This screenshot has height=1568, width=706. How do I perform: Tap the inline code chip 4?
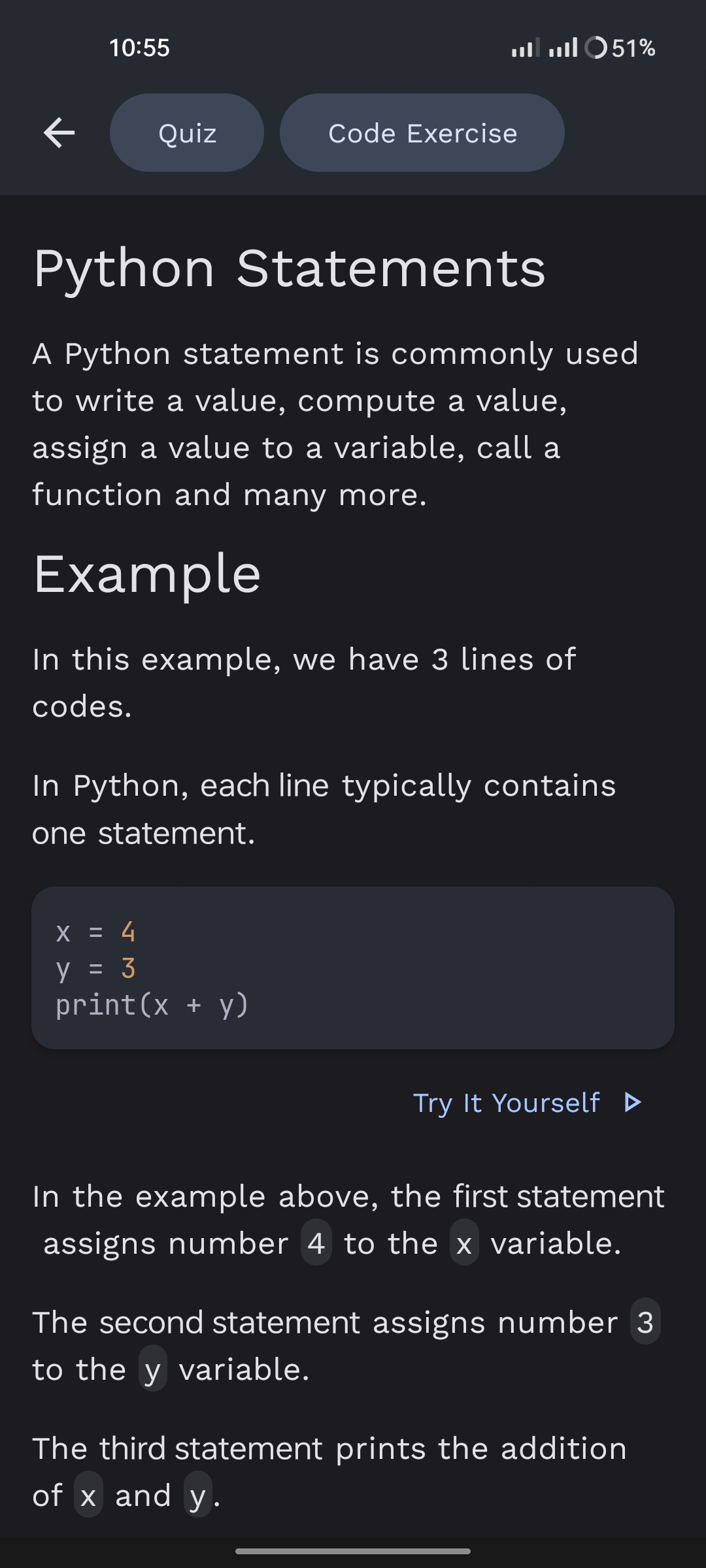(316, 1243)
